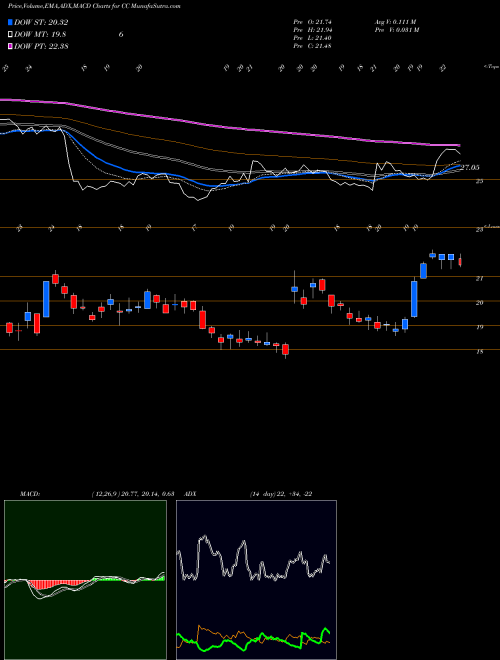Screen dimensions: 500x660
Task: Click the 21 price axis label
Action: point(479,279)
